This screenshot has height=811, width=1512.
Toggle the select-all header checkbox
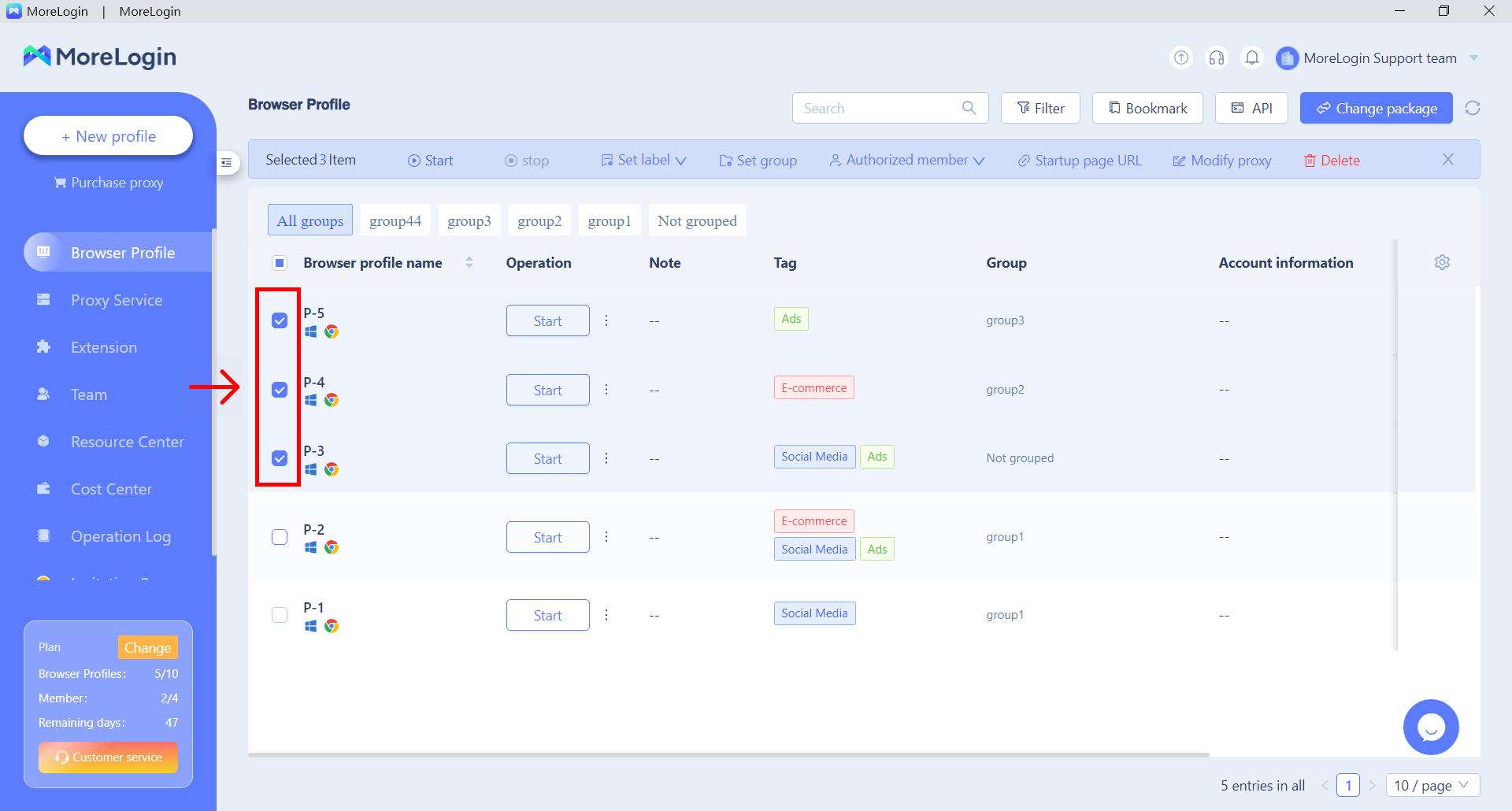click(x=280, y=263)
